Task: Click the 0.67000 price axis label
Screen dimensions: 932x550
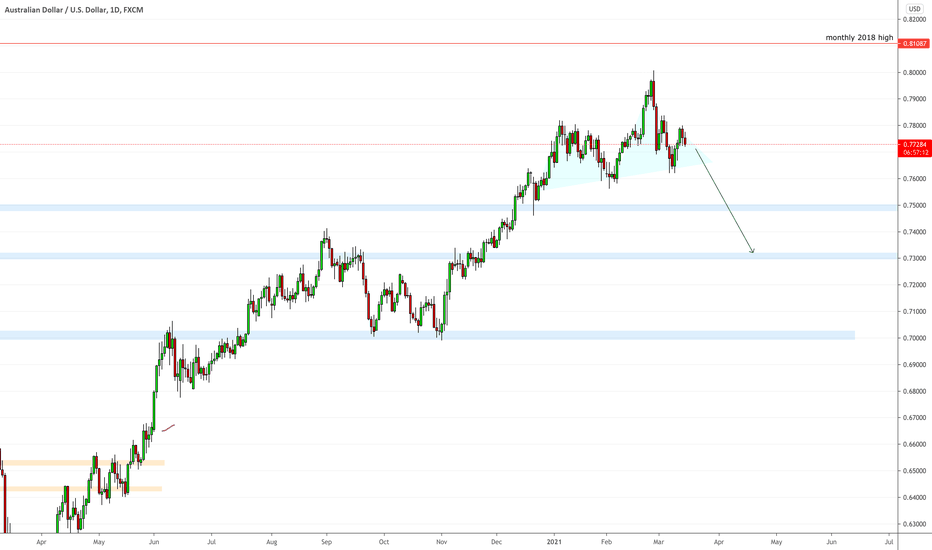Action: (x=915, y=418)
